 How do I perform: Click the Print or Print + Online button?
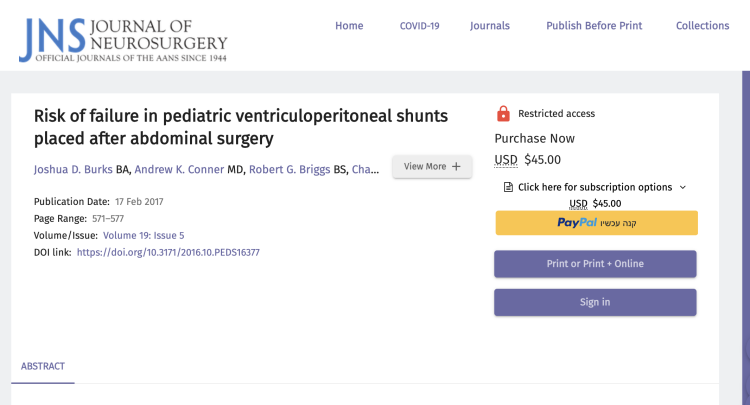[596, 264]
